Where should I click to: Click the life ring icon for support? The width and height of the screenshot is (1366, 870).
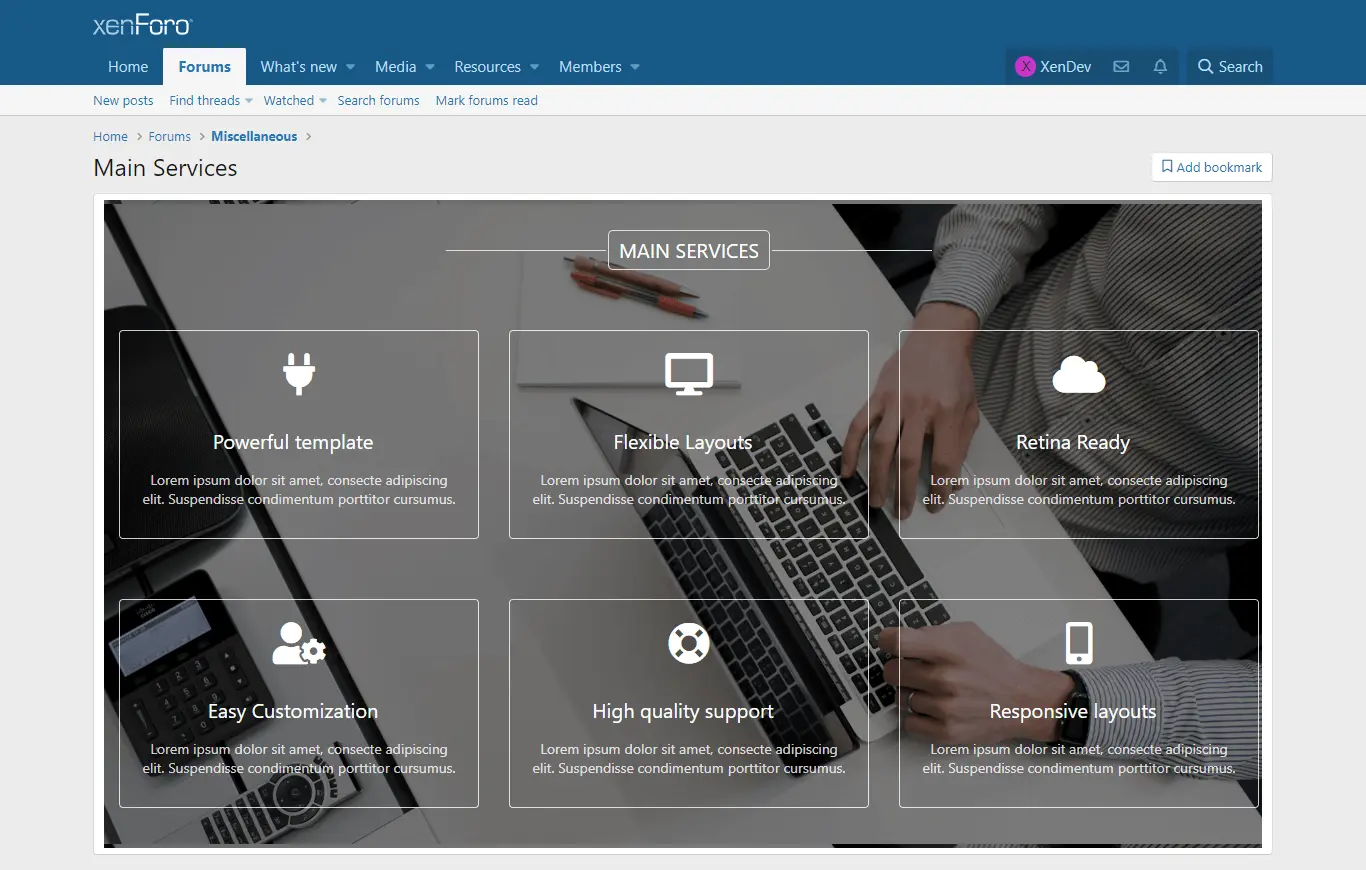click(689, 643)
